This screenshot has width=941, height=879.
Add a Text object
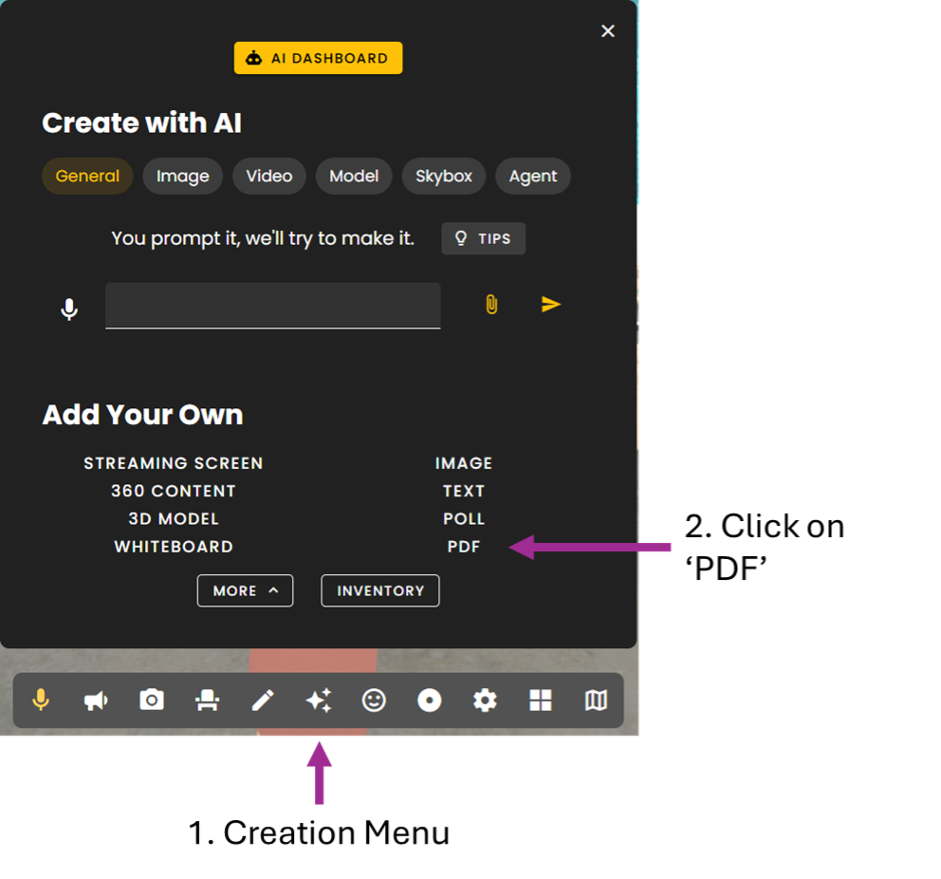pos(464,491)
